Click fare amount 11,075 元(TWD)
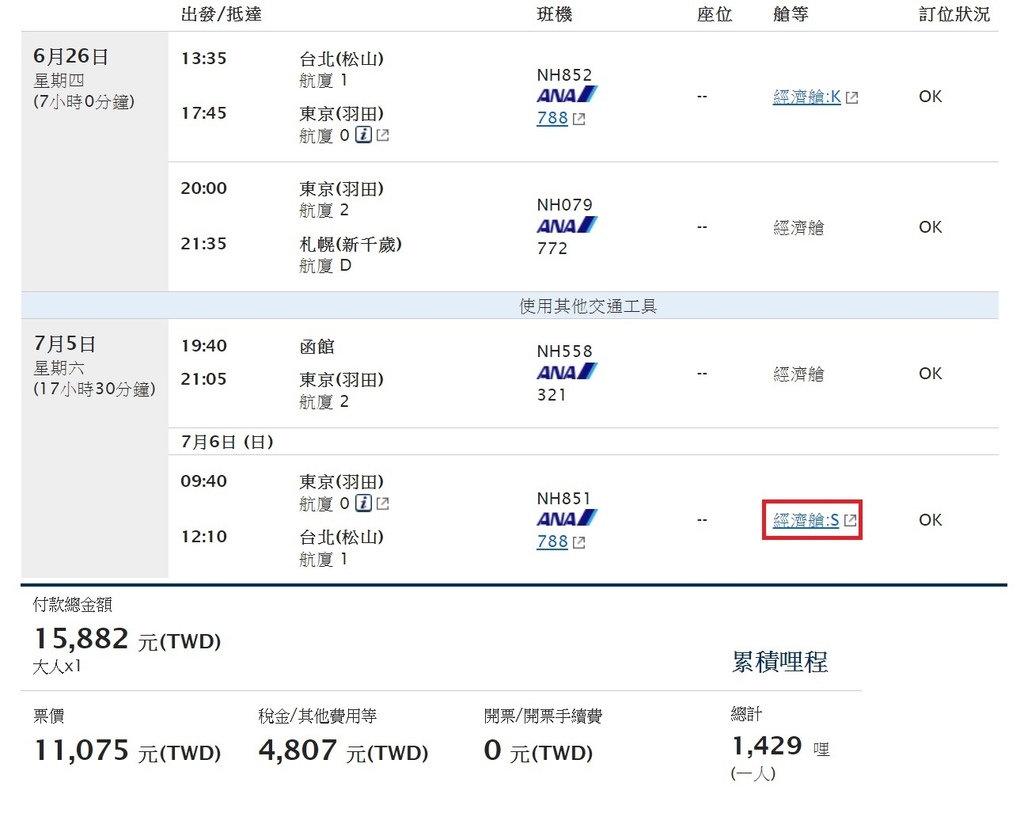 pos(127,751)
